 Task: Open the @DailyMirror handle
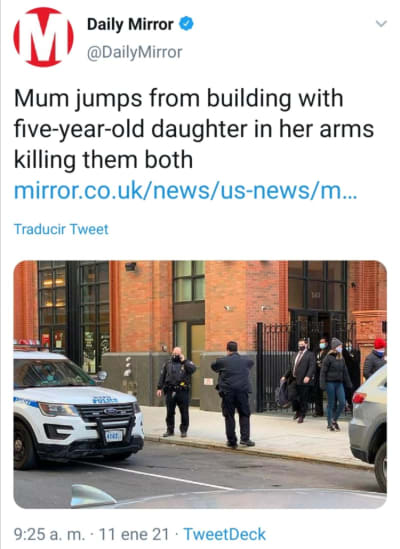pos(135,53)
